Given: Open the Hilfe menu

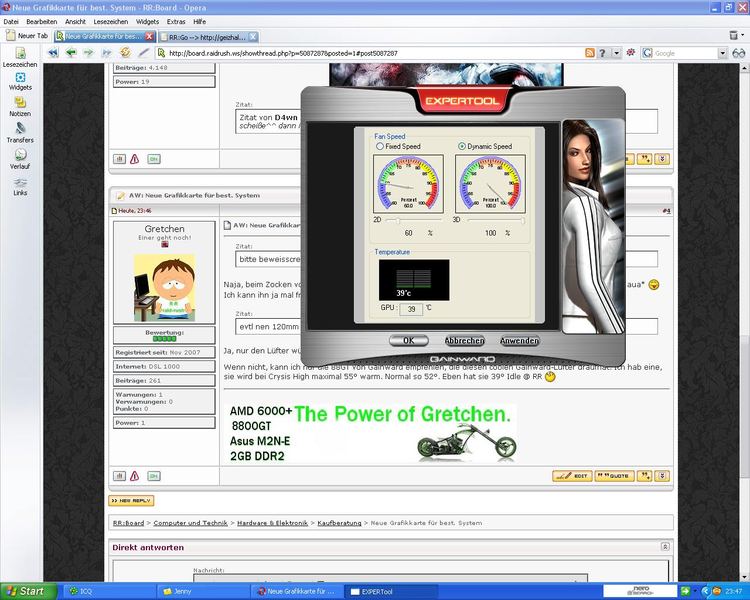Looking at the screenshot, I should coord(199,22).
